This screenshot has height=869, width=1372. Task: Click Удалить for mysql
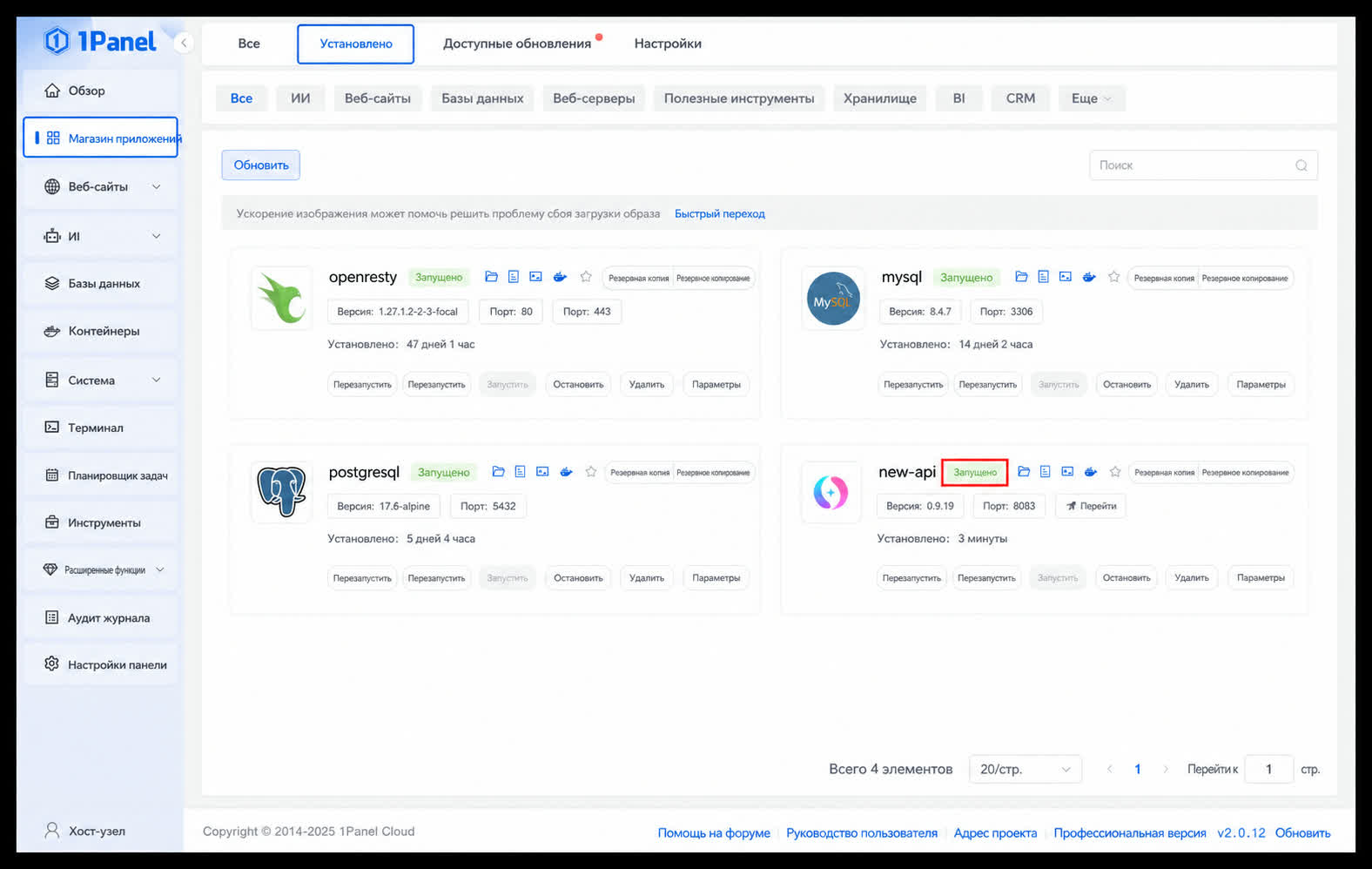pyautogui.click(x=1192, y=384)
